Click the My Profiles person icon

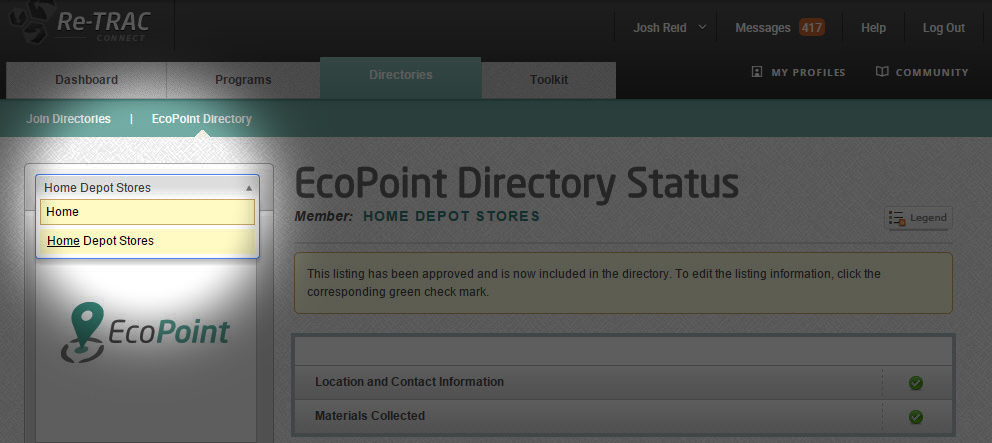[757, 72]
